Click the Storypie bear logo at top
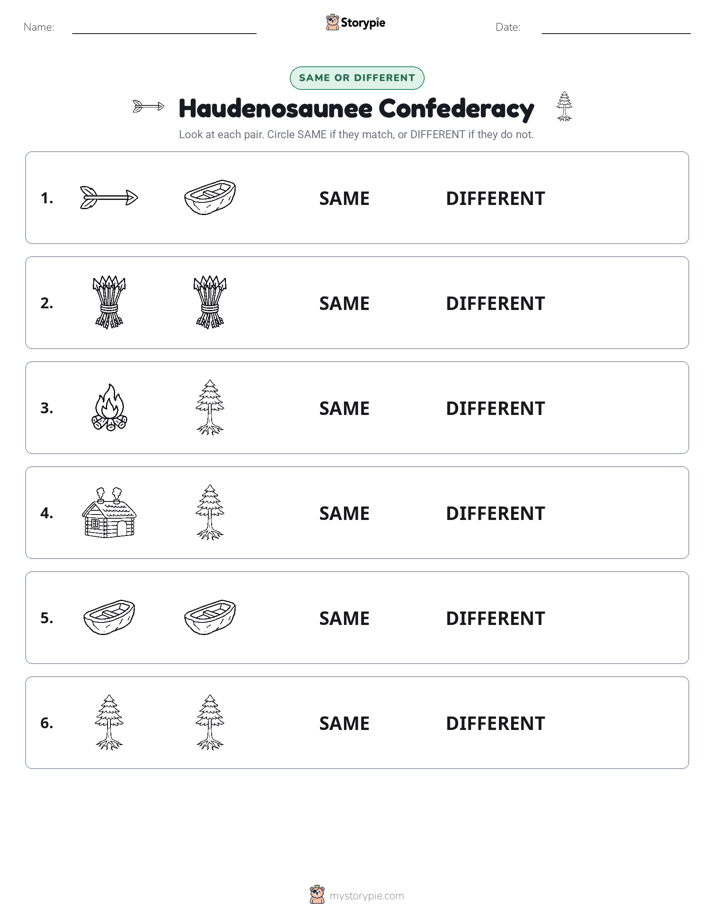This screenshot has height=924, width=714. [332, 22]
